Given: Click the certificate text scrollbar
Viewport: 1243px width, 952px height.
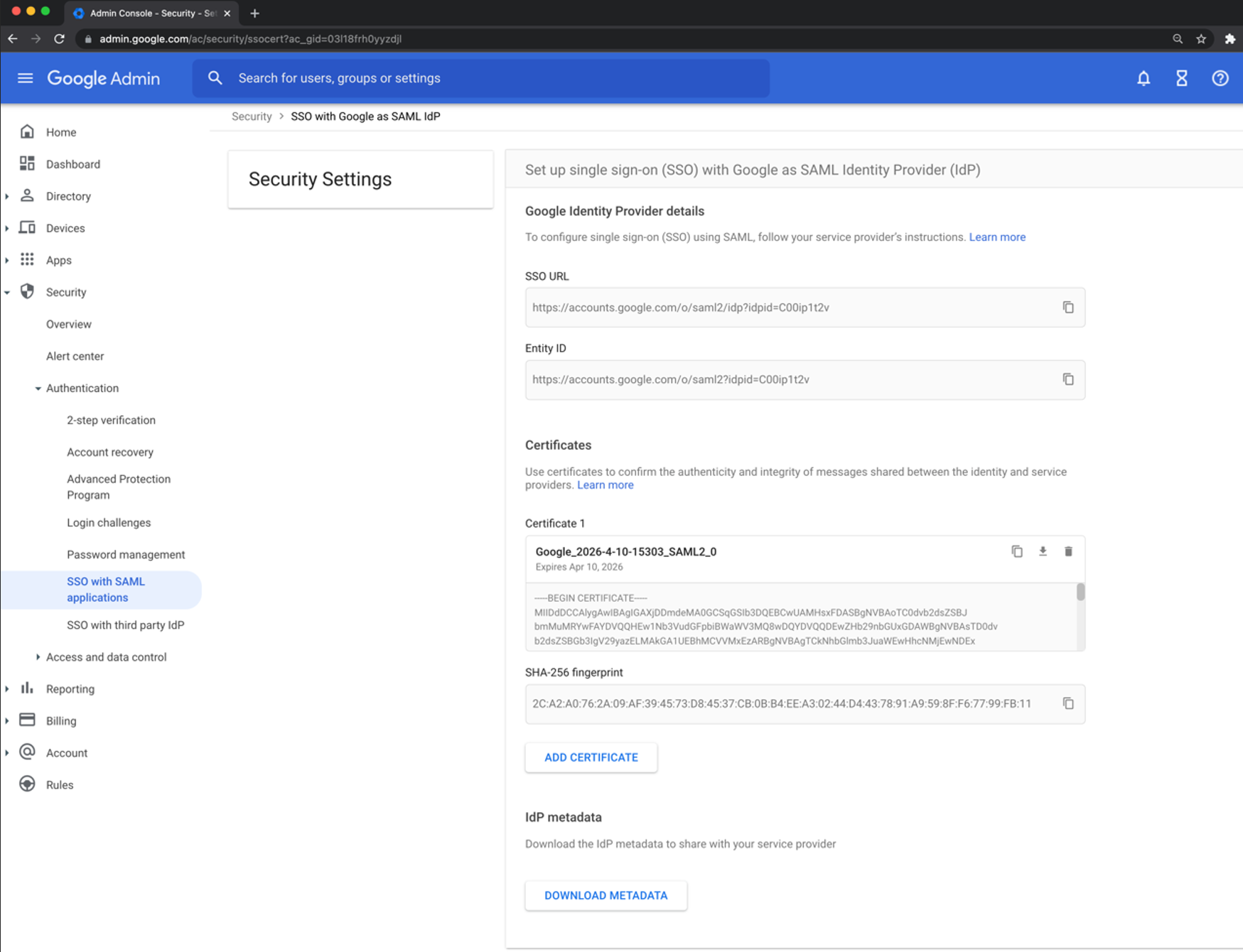Looking at the screenshot, I should 1080,593.
